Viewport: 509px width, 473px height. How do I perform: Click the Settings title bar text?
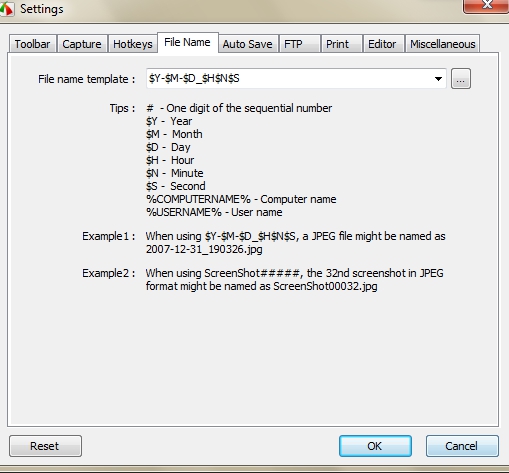(x=42, y=9)
